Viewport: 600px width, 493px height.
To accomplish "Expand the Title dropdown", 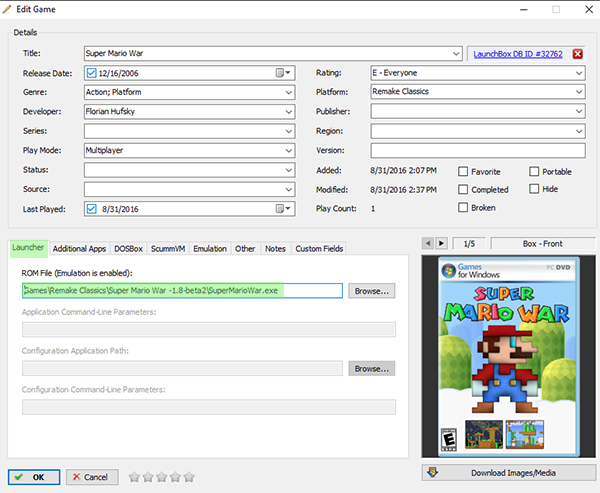I will [x=456, y=54].
